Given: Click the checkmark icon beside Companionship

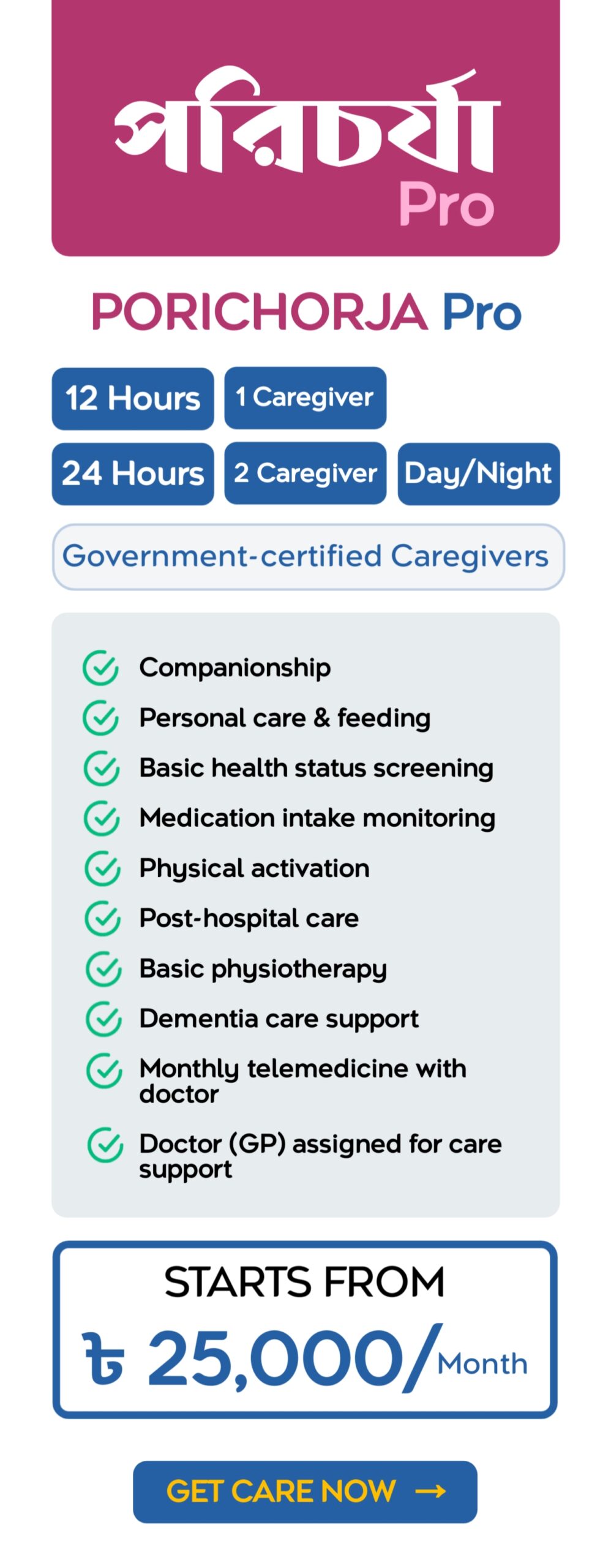Looking at the screenshot, I should coord(100,668).
